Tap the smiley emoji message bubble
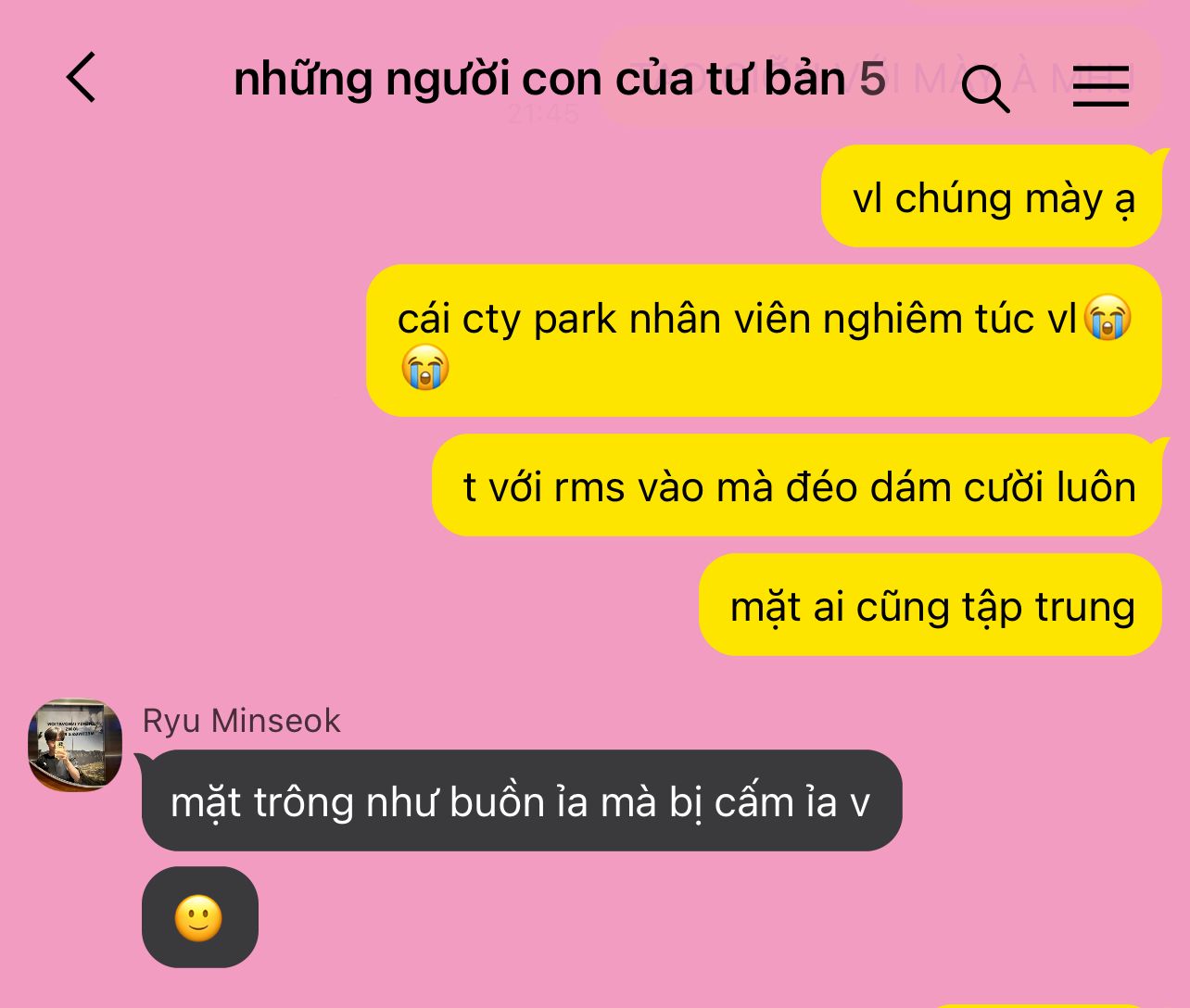The height and width of the screenshot is (1008, 1190). click(x=200, y=917)
